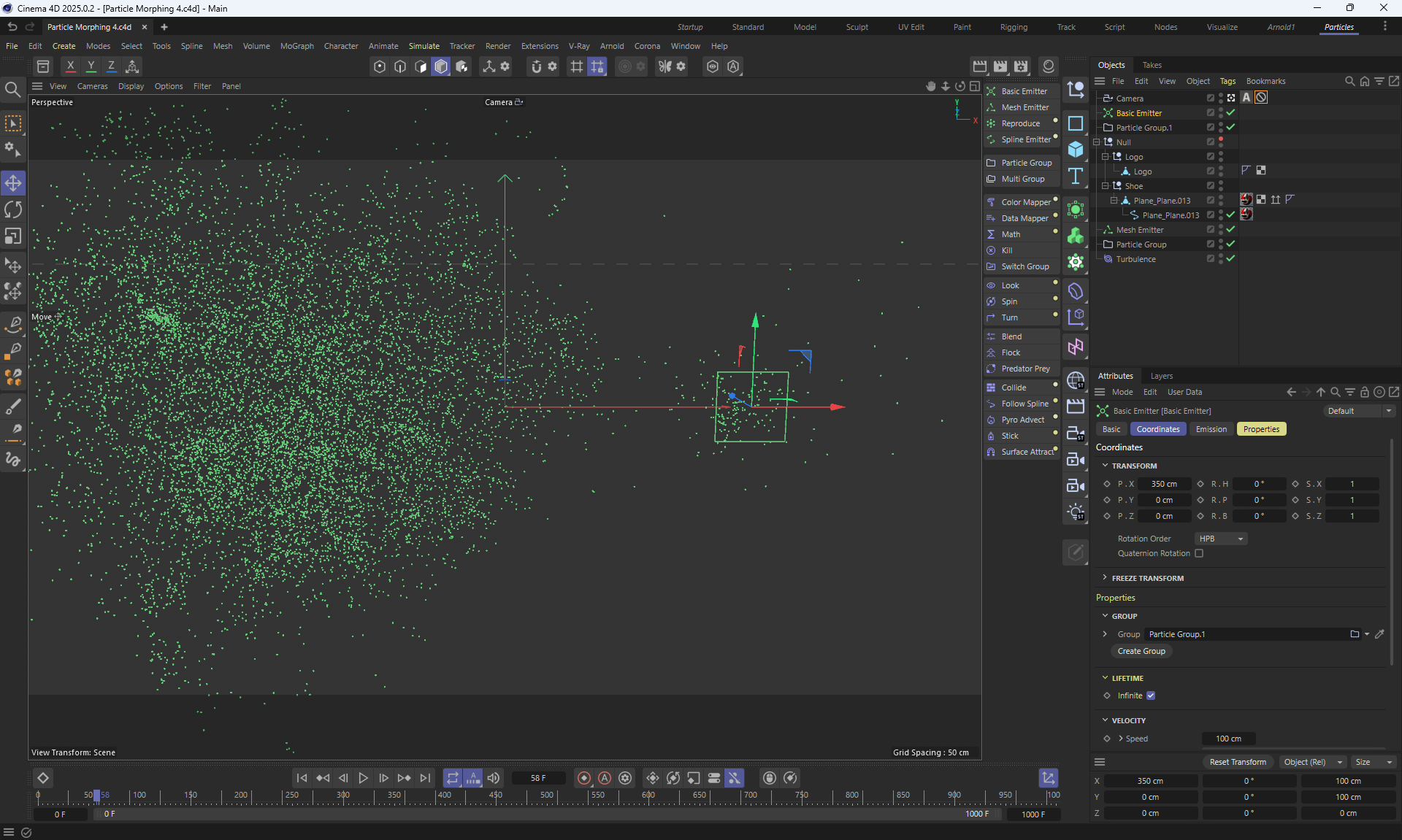Toggle Basic Emitter enabled checkmark in Objects

1230,112
